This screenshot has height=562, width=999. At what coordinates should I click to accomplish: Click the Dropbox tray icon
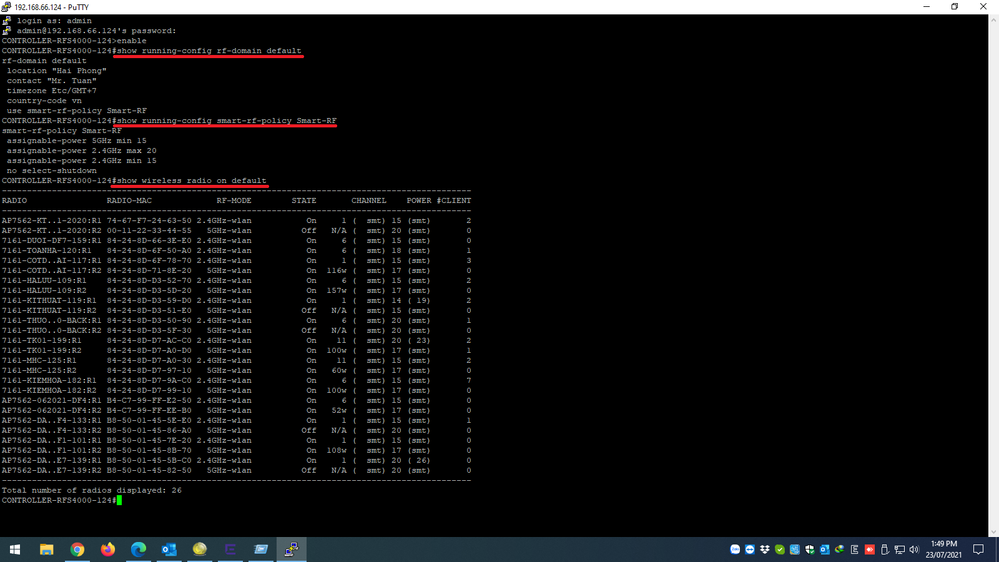tap(765, 549)
